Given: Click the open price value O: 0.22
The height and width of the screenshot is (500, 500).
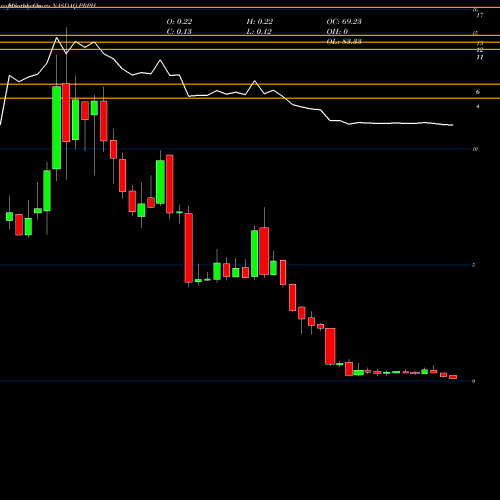Looking at the screenshot, I should pyautogui.click(x=179, y=21).
